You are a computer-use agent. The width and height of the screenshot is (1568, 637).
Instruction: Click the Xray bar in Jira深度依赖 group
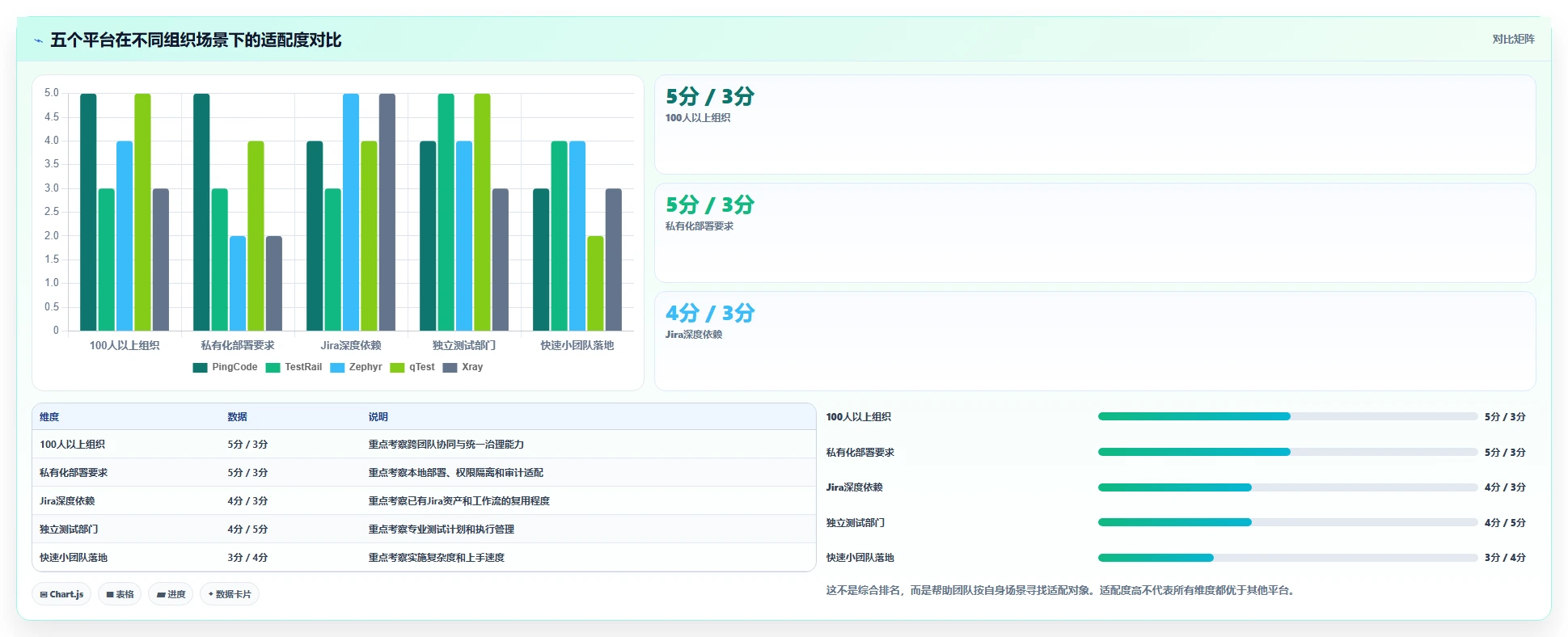point(387,212)
